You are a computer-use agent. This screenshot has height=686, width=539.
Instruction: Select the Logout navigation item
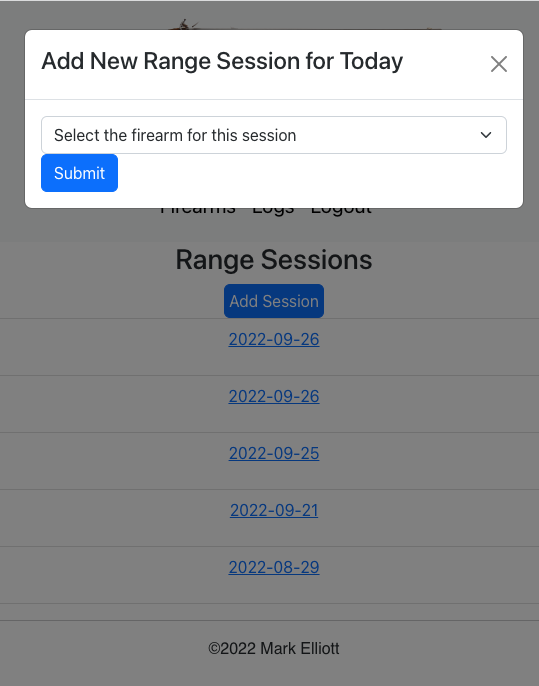click(x=341, y=212)
